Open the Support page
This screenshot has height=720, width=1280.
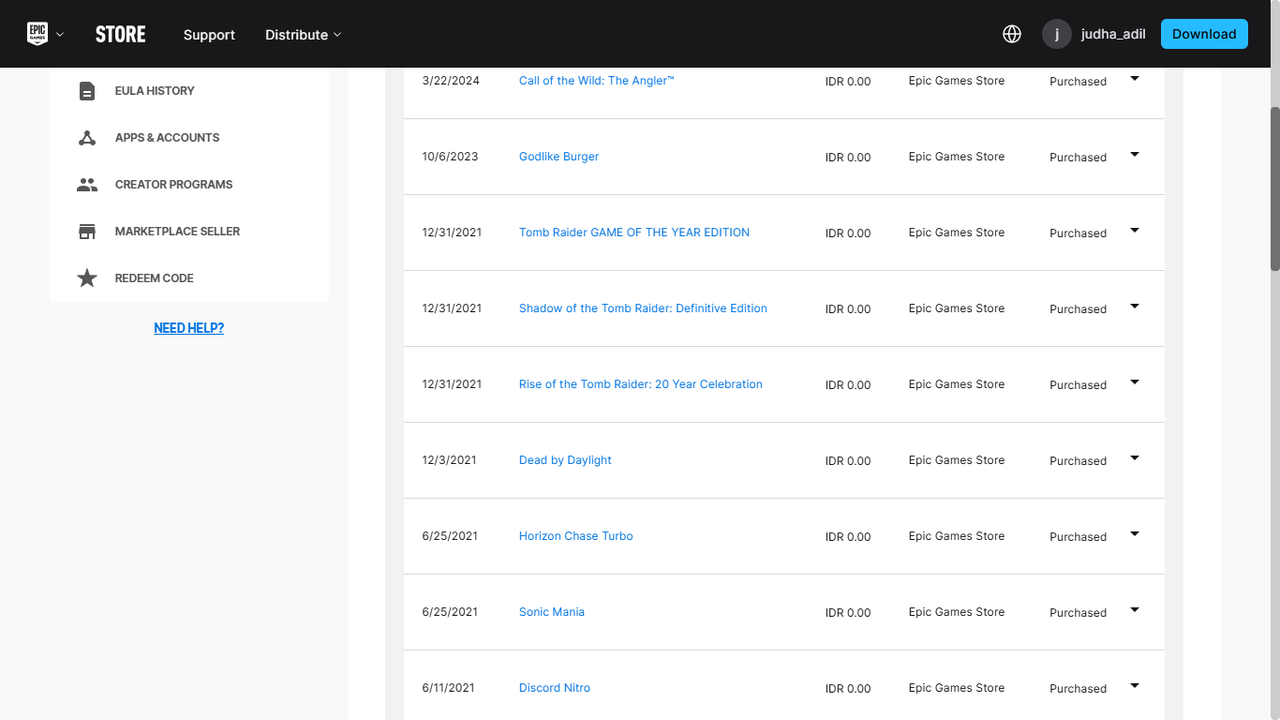pos(209,34)
